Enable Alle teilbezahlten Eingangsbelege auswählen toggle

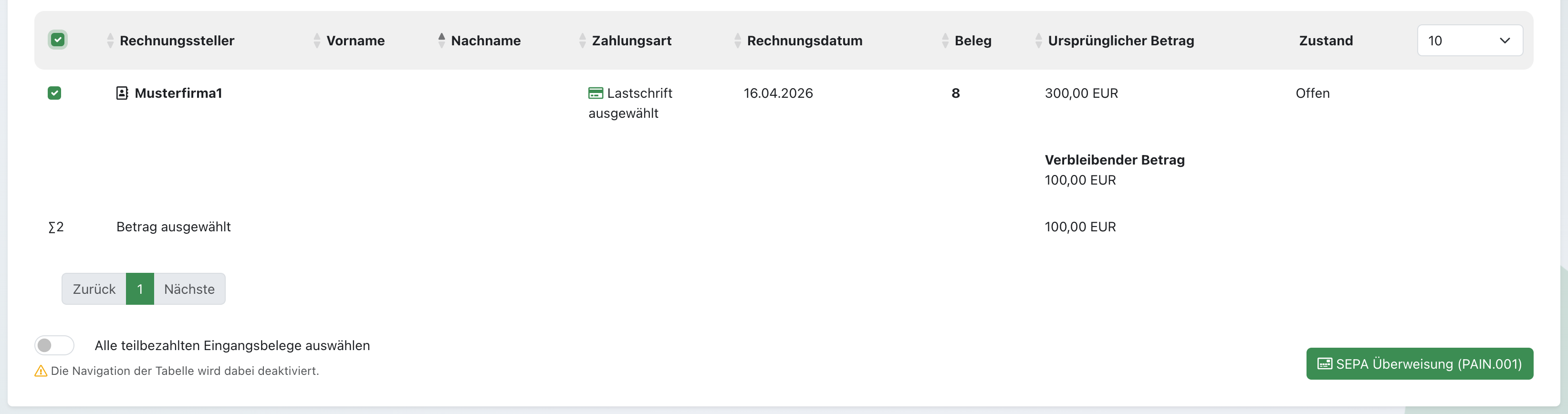(x=54, y=345)
